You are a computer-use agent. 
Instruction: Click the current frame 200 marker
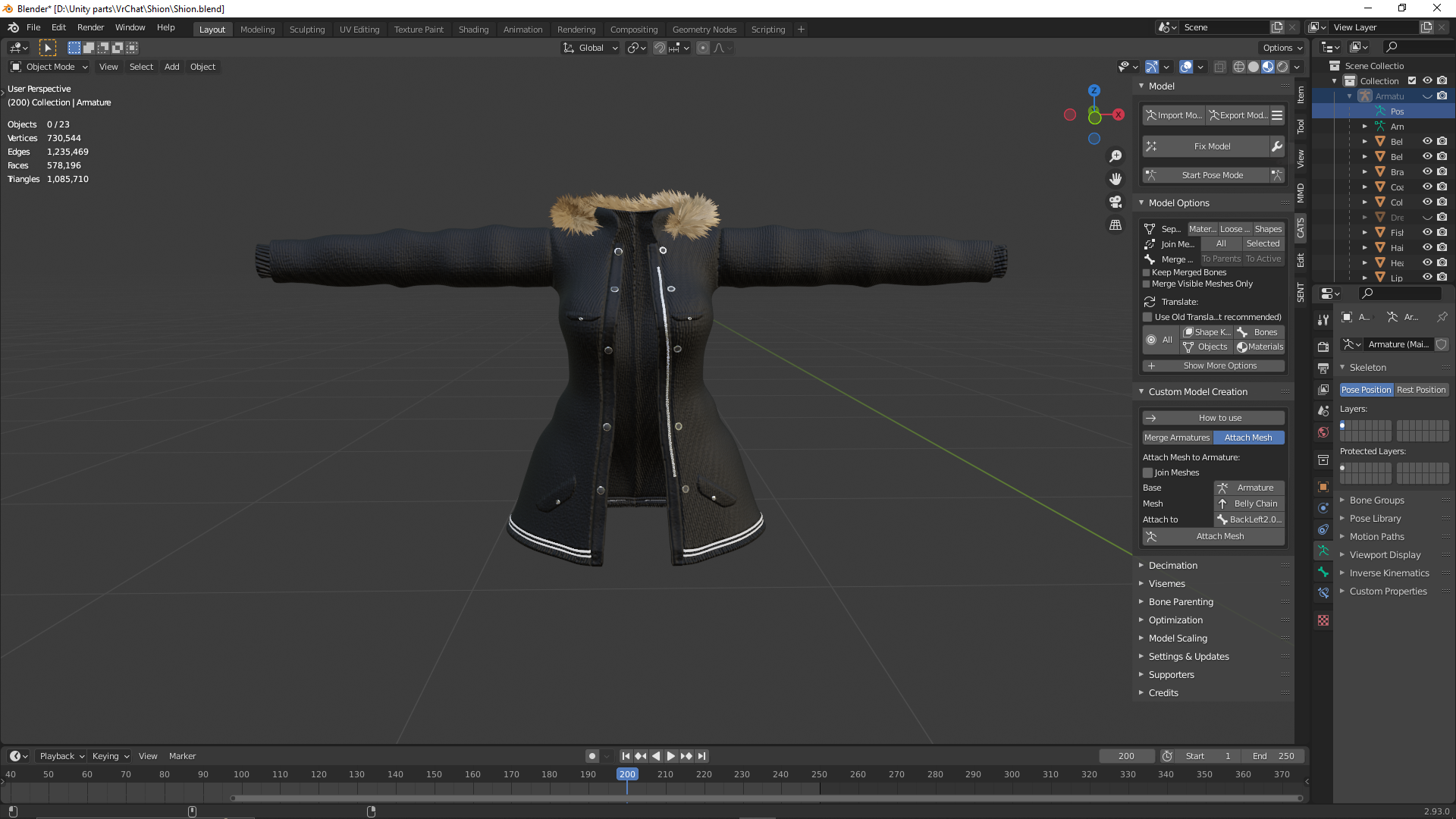627,774
